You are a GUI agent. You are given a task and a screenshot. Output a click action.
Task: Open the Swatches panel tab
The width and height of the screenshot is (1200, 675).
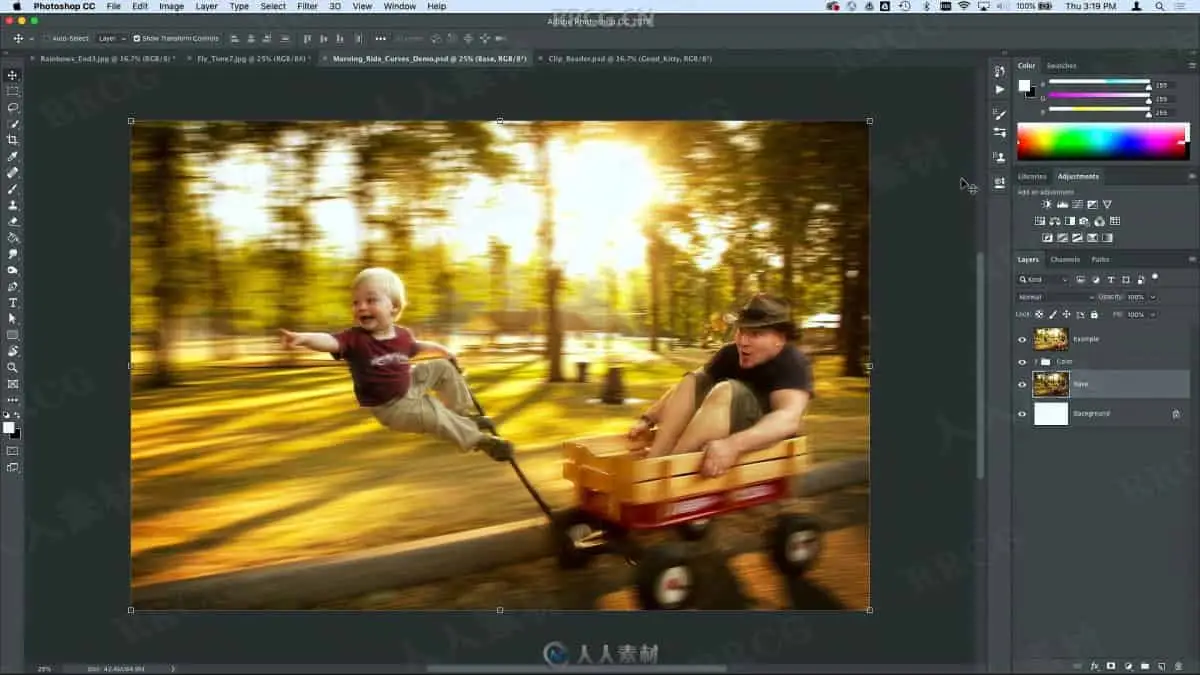pyautogui.click(x=1061, y=66)
